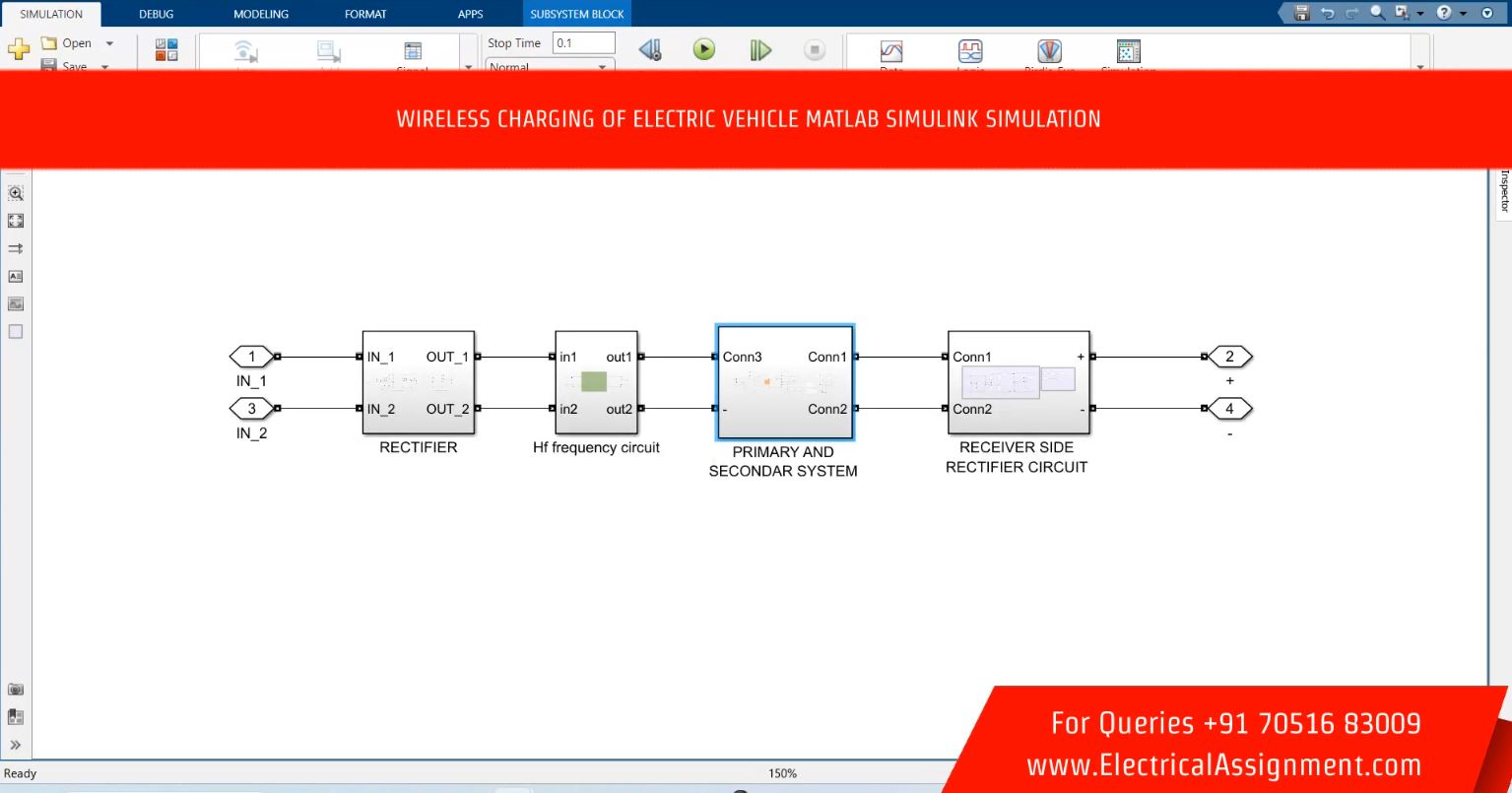Expand the simulation mode Normal dropdown
Viewport: 1512px width, 793px height.
click(x=602, y=67)
